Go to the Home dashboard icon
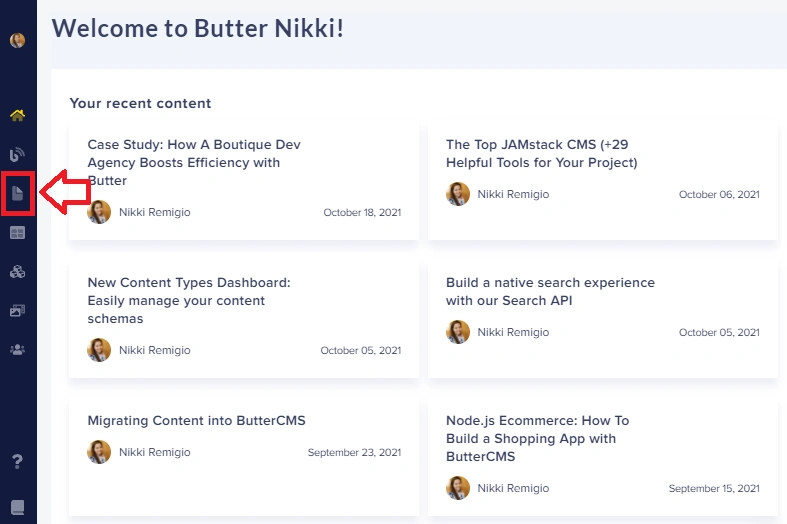The height and width of the screenshot is (524, 787). (18, 115)
